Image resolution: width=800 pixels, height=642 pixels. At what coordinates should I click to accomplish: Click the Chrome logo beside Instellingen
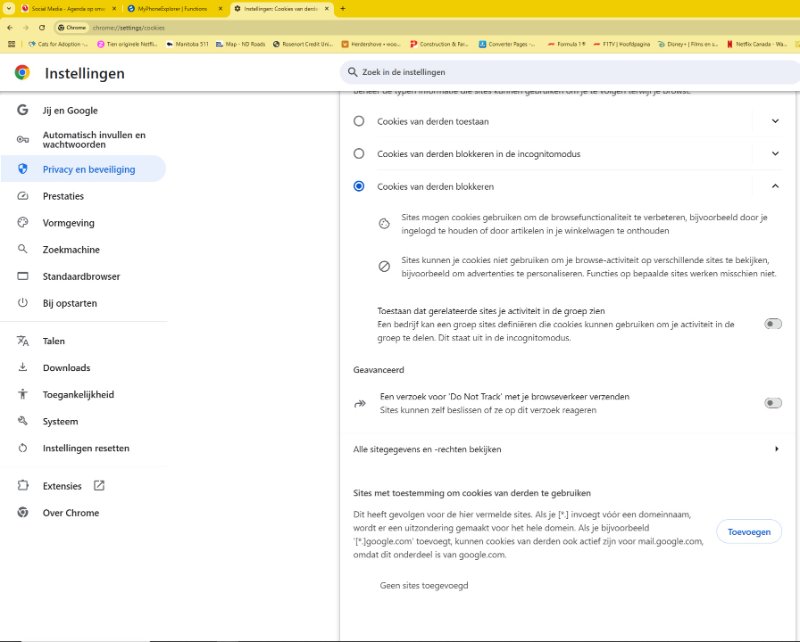coord(22,72)
